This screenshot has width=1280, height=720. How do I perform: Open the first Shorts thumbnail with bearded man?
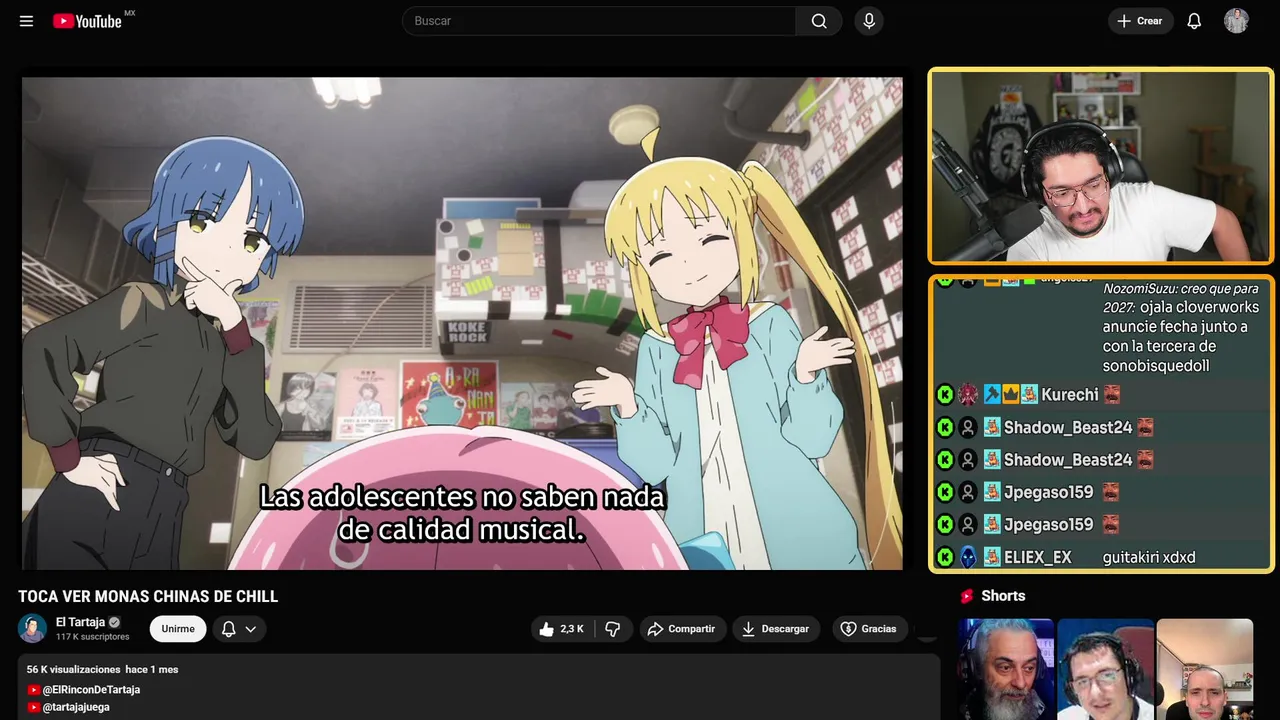(1006, 669)
